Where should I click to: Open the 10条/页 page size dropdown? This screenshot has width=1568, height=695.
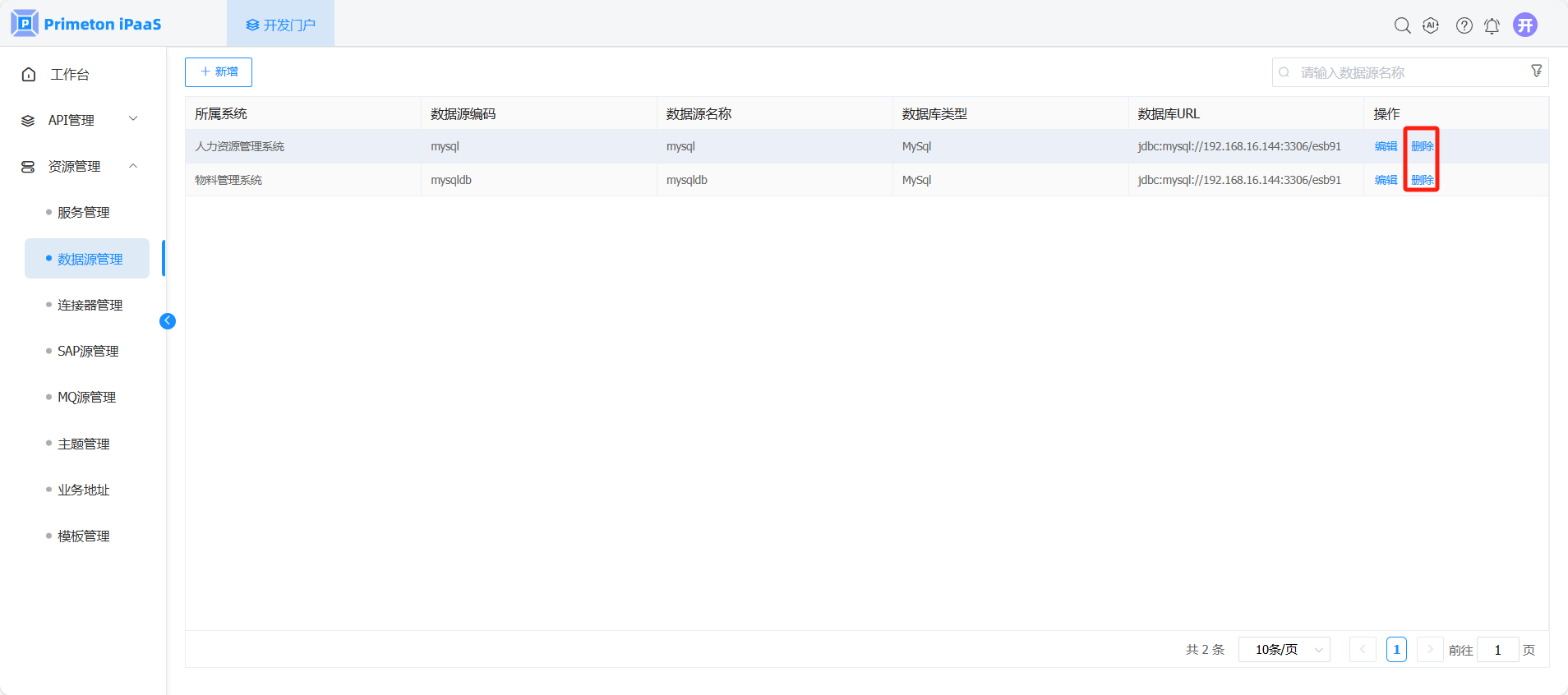coord(1284,650)
